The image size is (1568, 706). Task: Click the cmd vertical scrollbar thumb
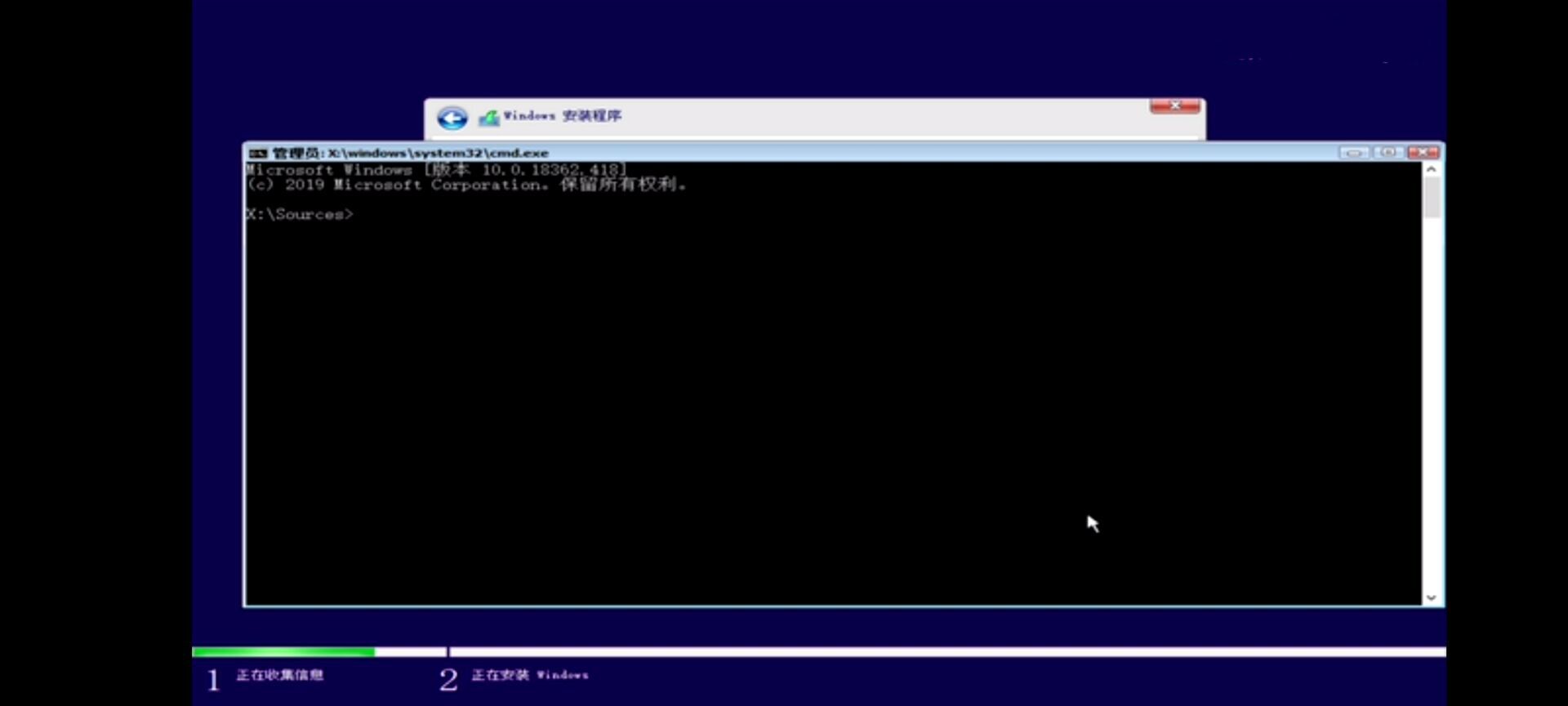(1431, 197)
